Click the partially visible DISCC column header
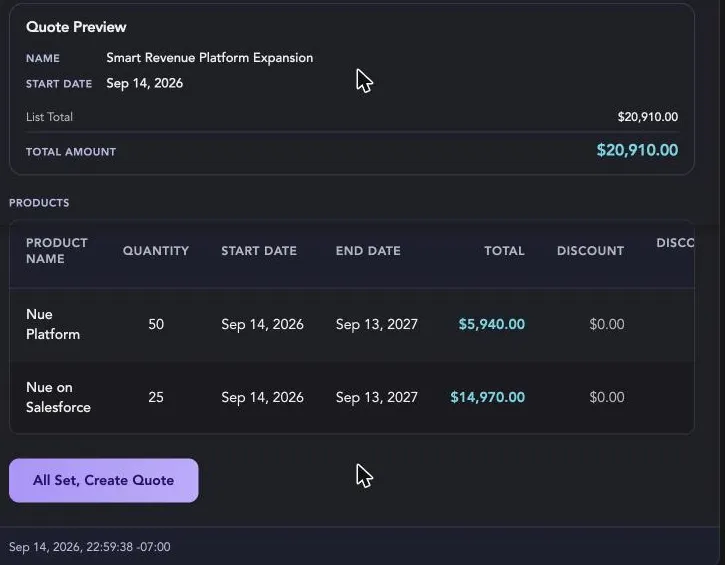The height and width of the screenshot is (565, 725). [x=675, y=243]
